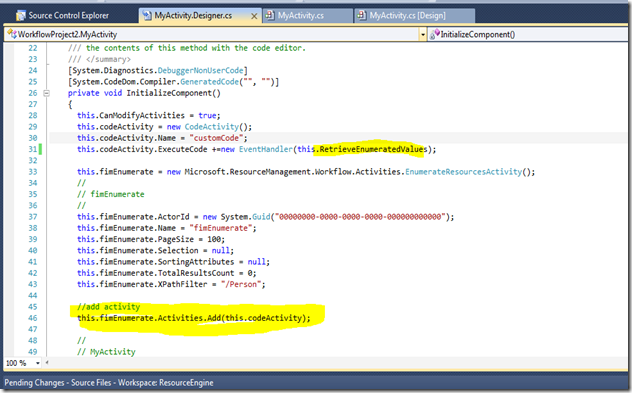Image resolution: width=632 pixels, height=393 pixels.
Task: Click line number 31 in the margin
Action: 33,150
